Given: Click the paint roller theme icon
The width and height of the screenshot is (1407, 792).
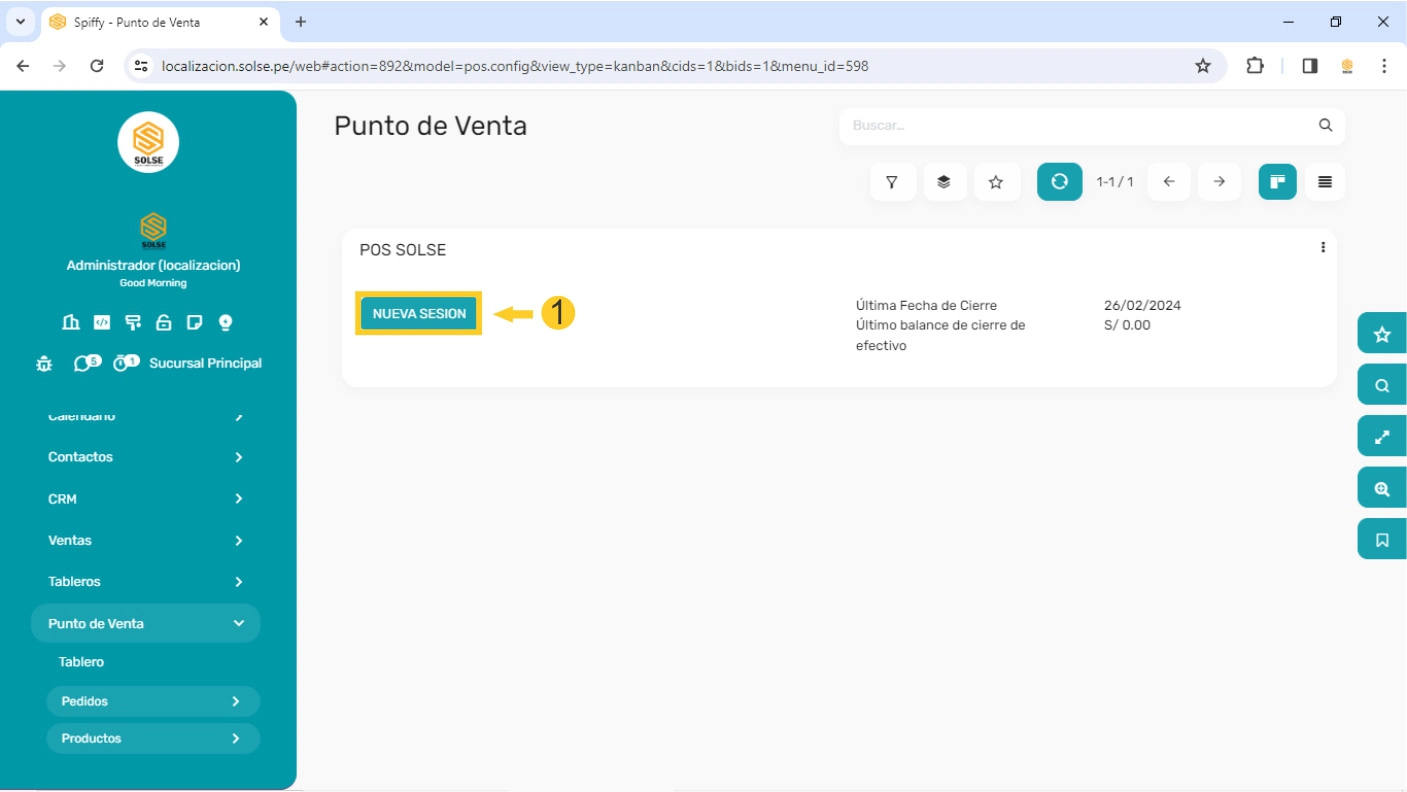Looking at the screenshot, I should 132,322.
